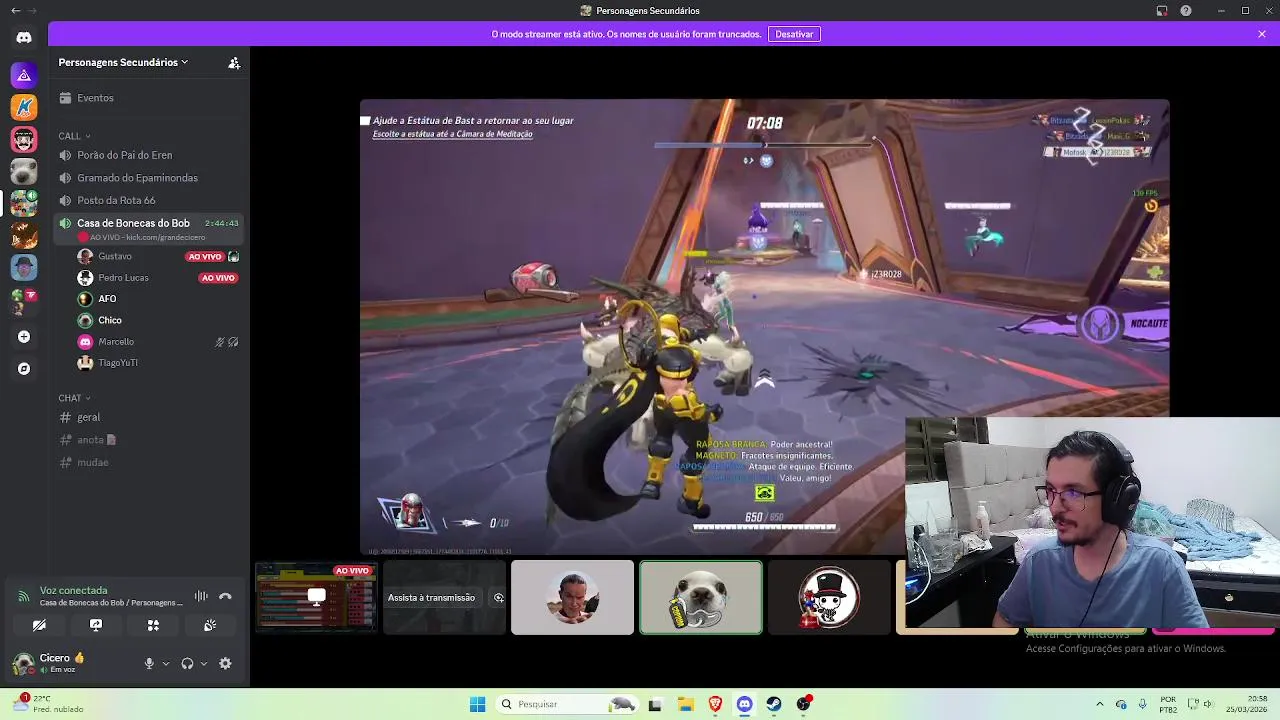The width and height of the screenshot is (1280, 720).
Task: Toggle noise suppression waveform icon
Action: tap(201, 596)
